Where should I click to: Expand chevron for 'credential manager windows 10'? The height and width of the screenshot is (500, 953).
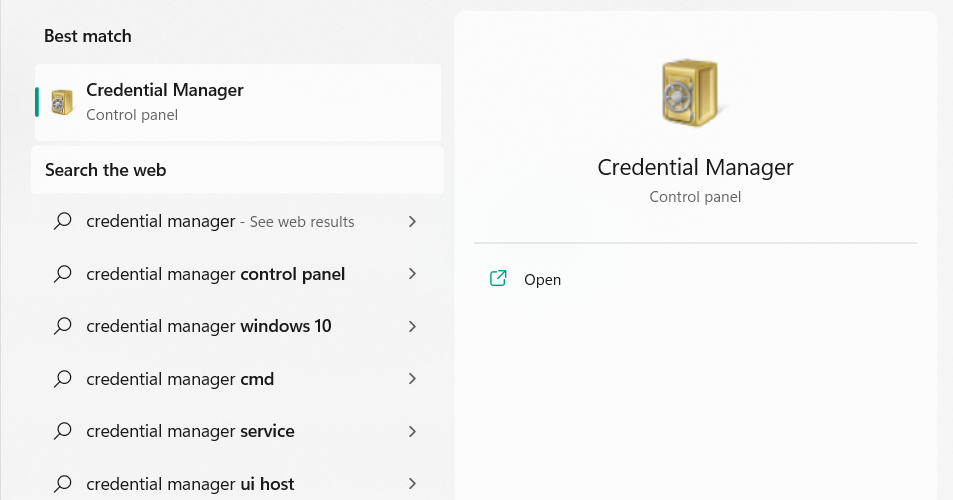pyautogui.click(x=412, y=326)
